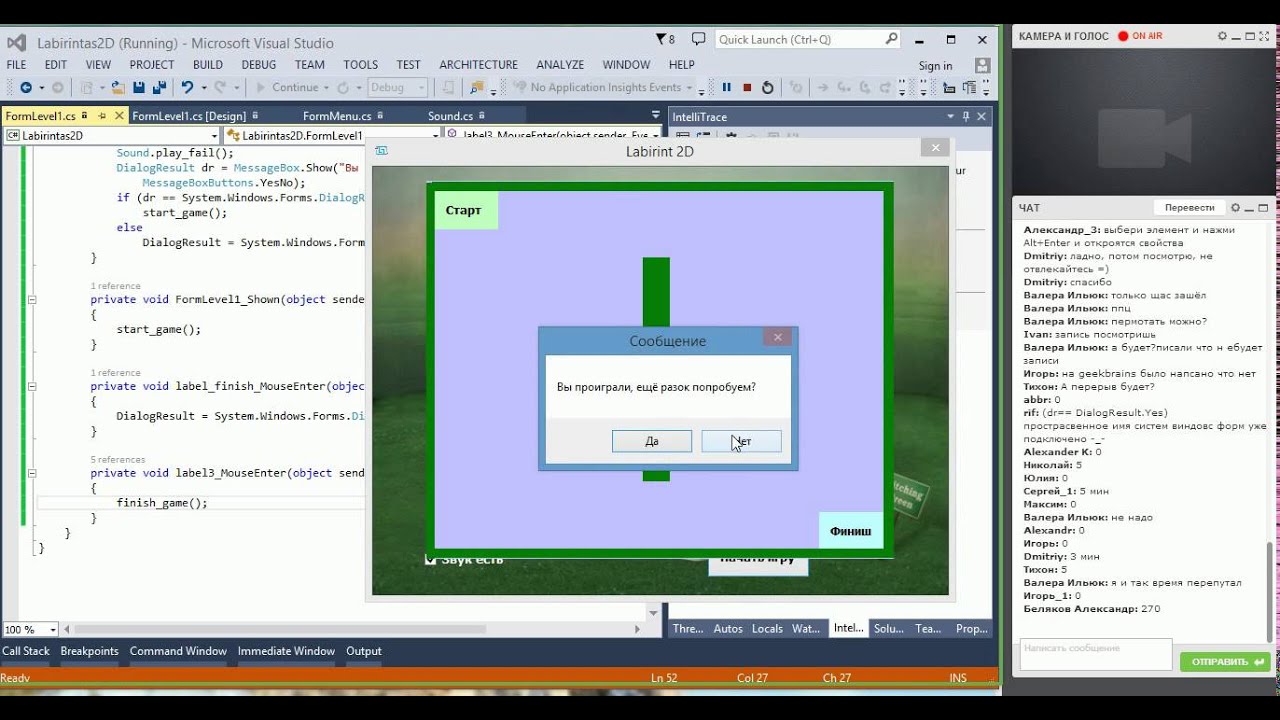Switch to the Locals tab
This screenshot has width=1280, height=720.
(x=767, y=628)
